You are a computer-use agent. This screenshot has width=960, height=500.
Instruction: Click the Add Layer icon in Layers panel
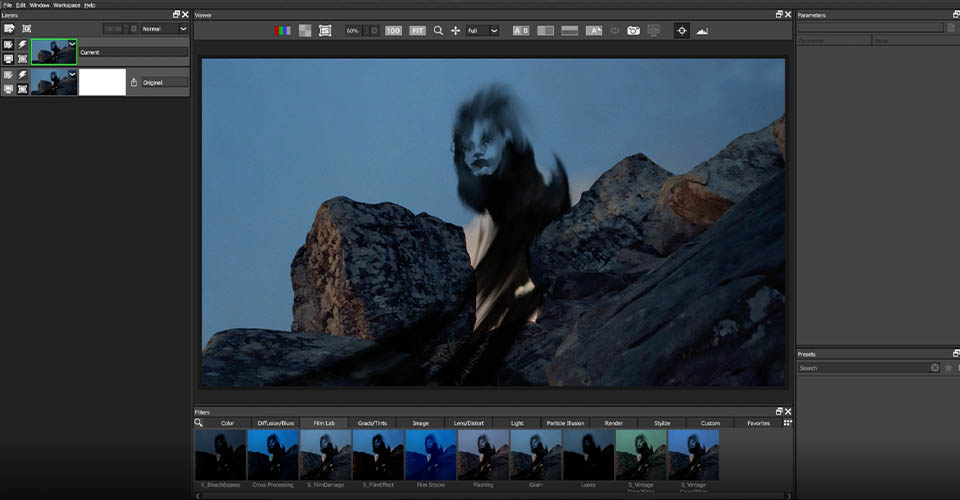pyautogui.click(x=9, y=28)
